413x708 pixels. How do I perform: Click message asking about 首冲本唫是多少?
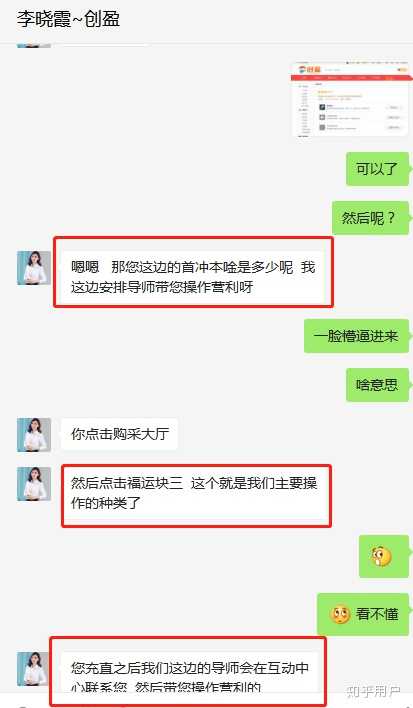193,276
